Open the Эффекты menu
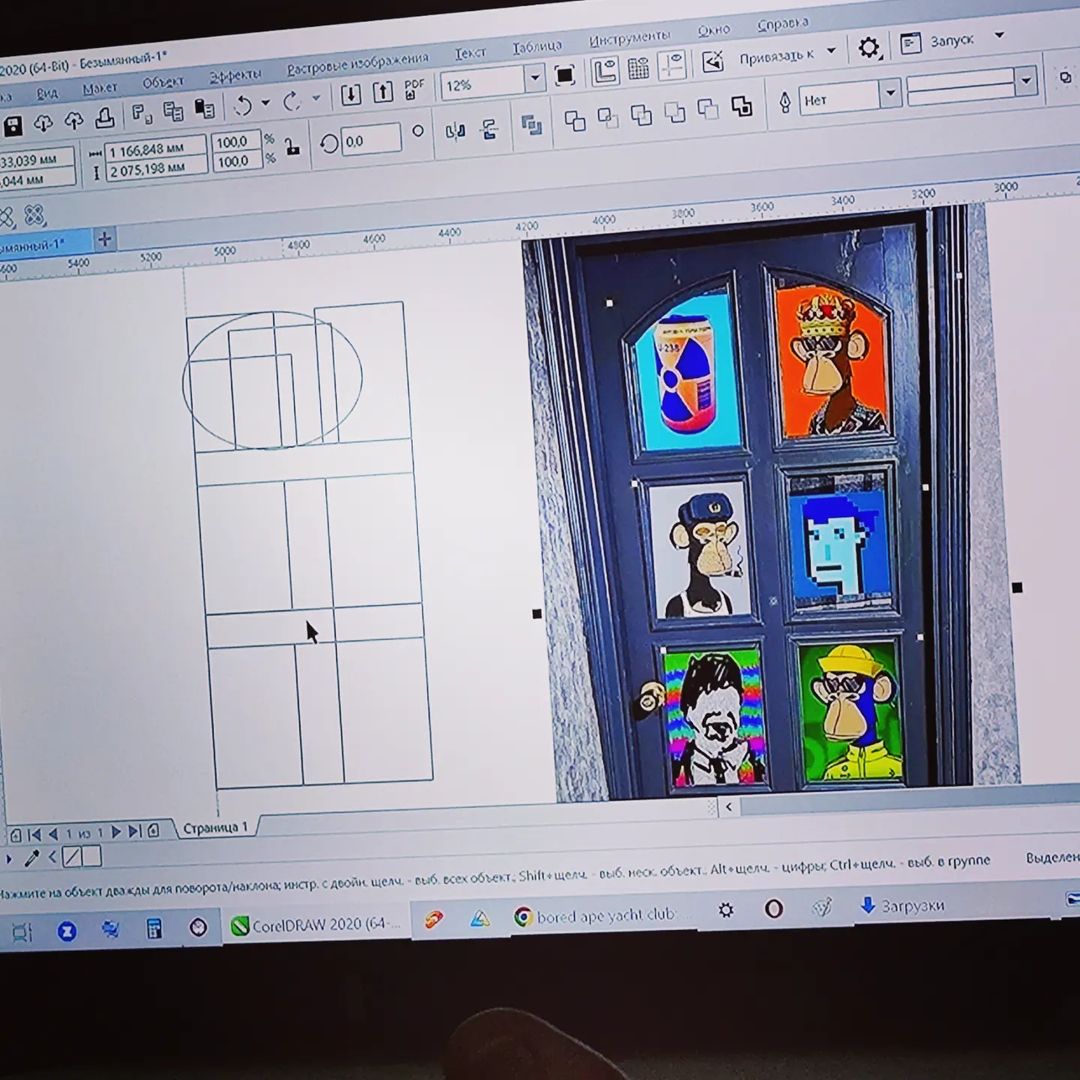 click(x=236, y=74)
